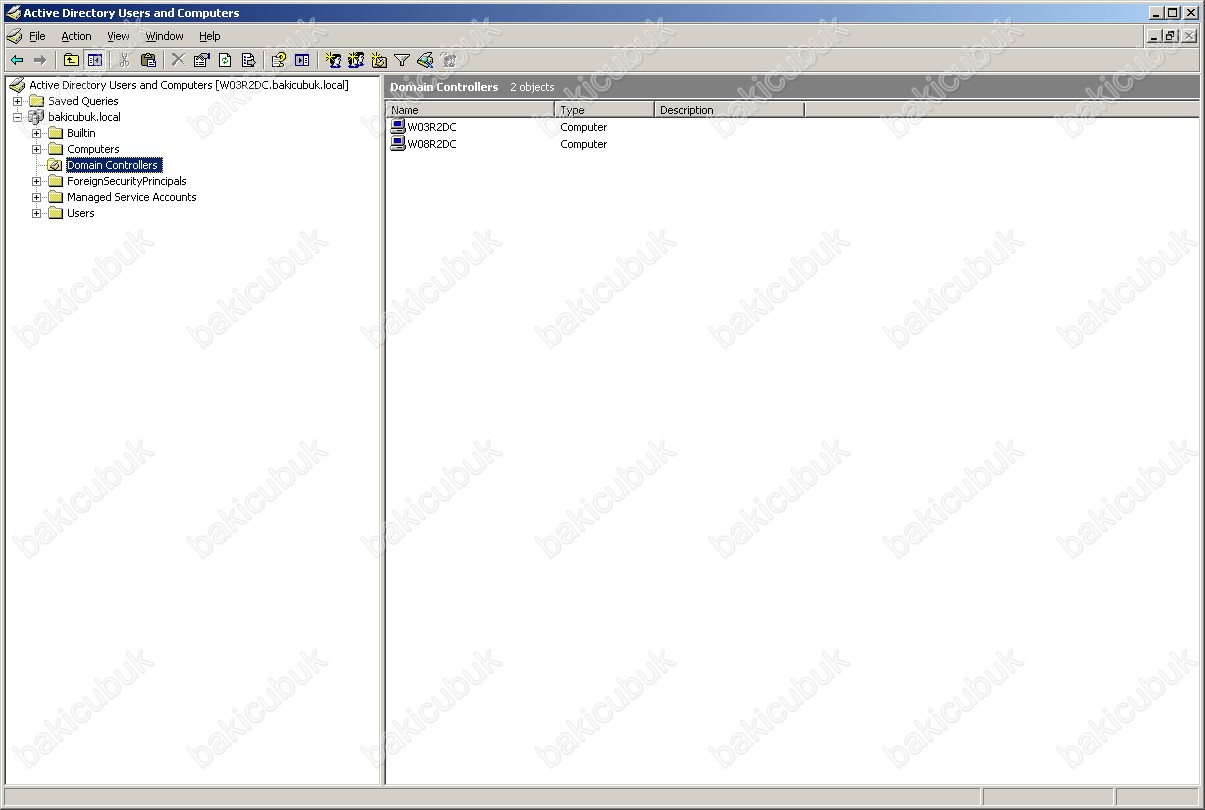Viewport: 1205px width, 810px height.
Task: Open Properties via toolbar icon
Action: 201,60
